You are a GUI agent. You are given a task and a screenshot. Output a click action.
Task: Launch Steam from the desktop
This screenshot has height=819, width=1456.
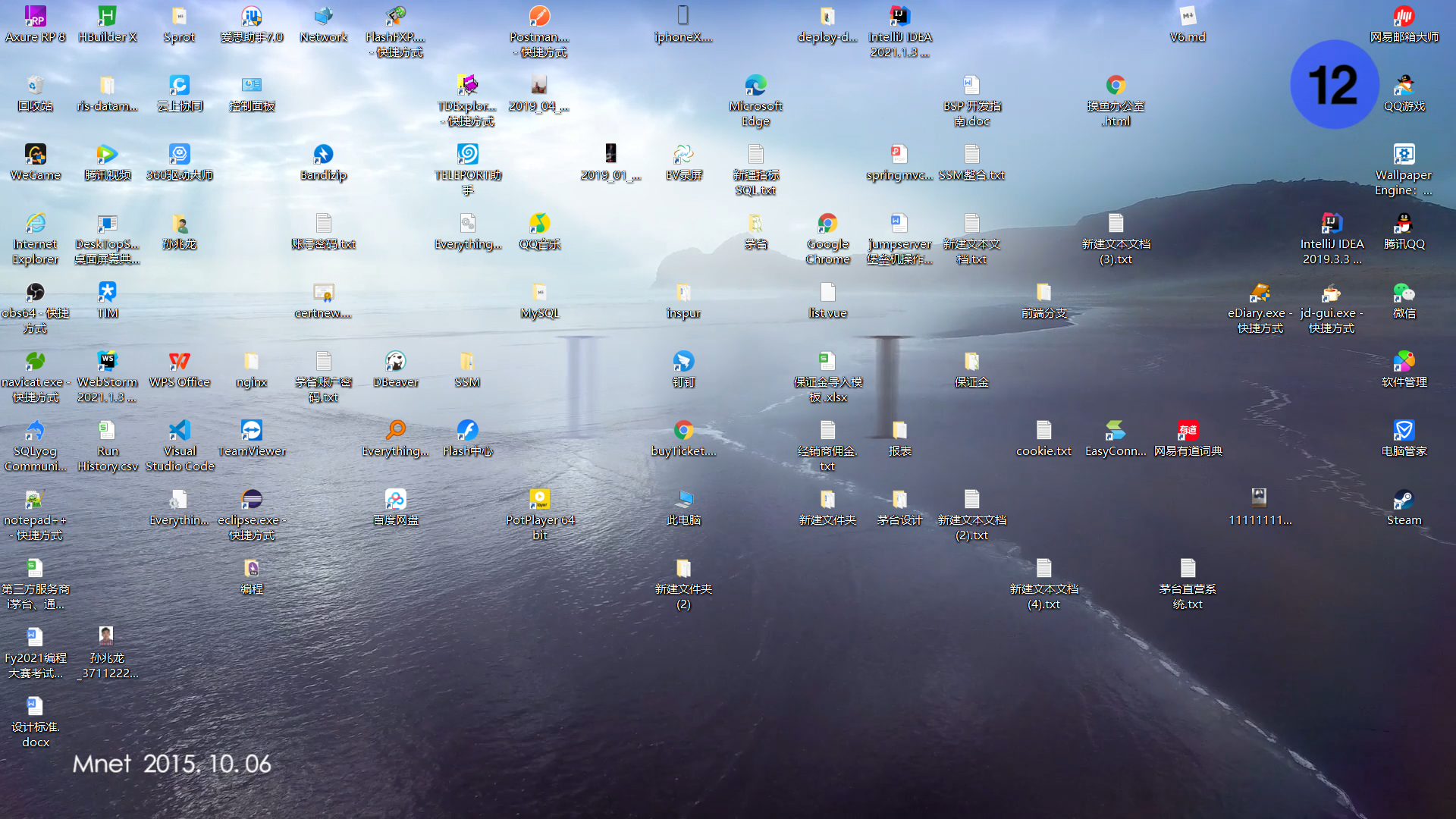coord(1404,508)
